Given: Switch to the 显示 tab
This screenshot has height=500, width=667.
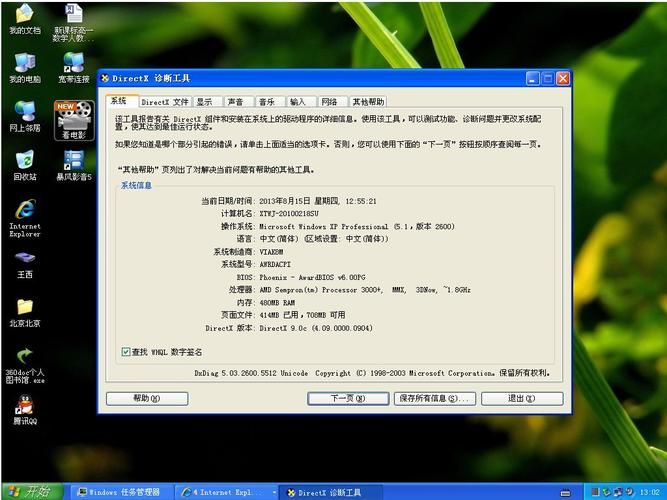Looking at the screenshot, I should coord(208,102).
